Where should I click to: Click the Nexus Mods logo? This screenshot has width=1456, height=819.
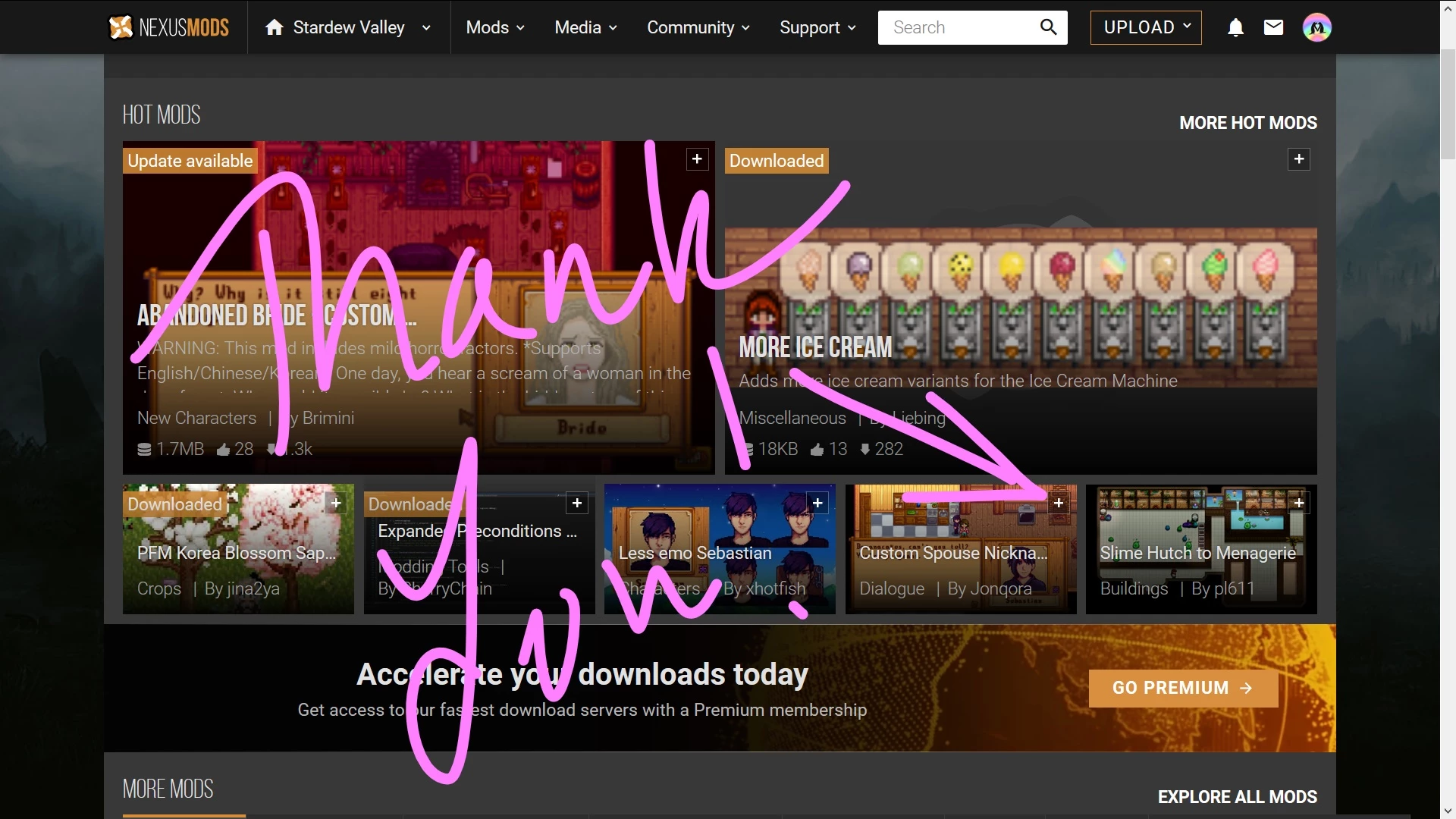click(x=169, y=27)
